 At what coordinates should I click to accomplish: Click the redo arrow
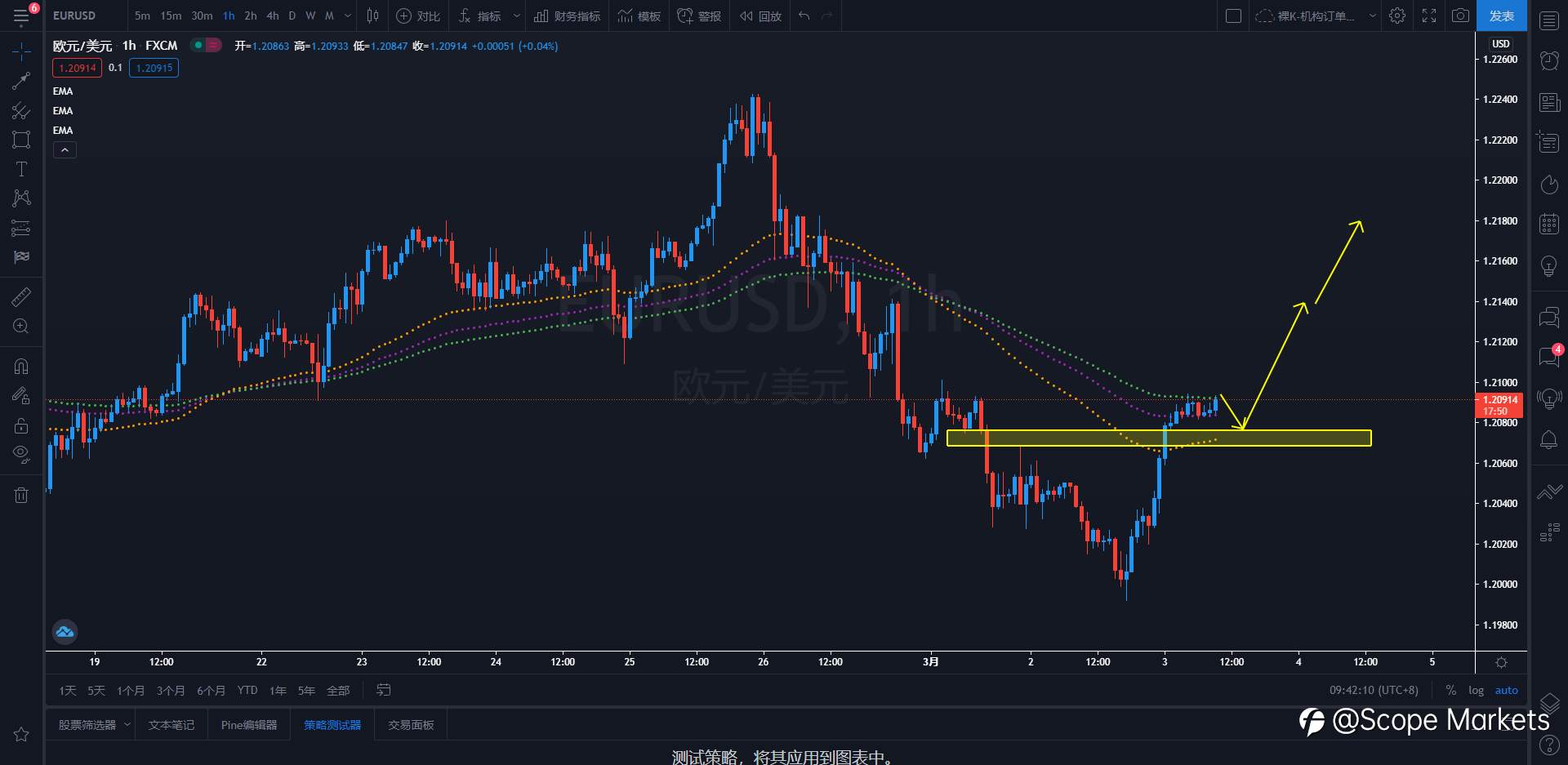coord(827,16)
